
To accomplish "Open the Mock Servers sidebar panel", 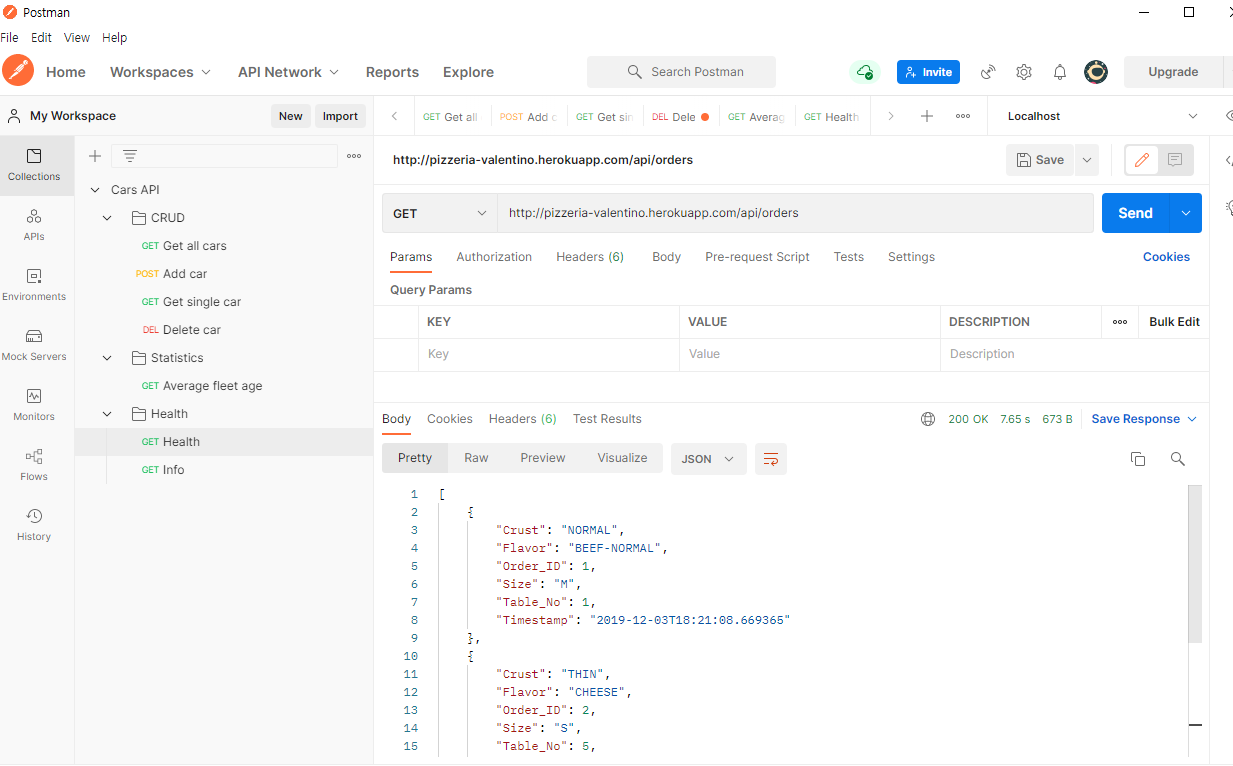I will pos(35,345).
